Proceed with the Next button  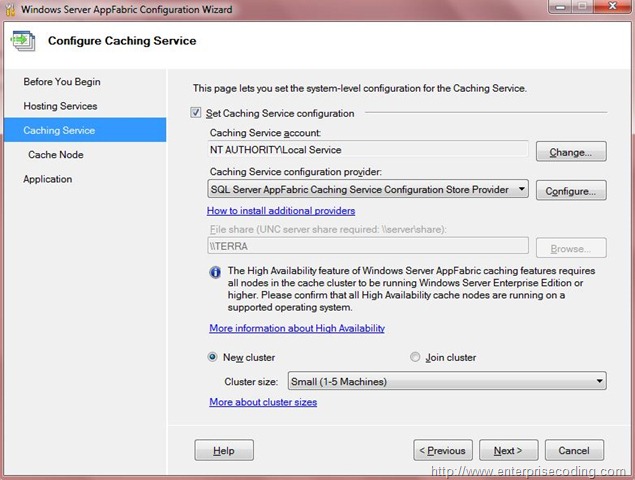[x=509, y=450]
